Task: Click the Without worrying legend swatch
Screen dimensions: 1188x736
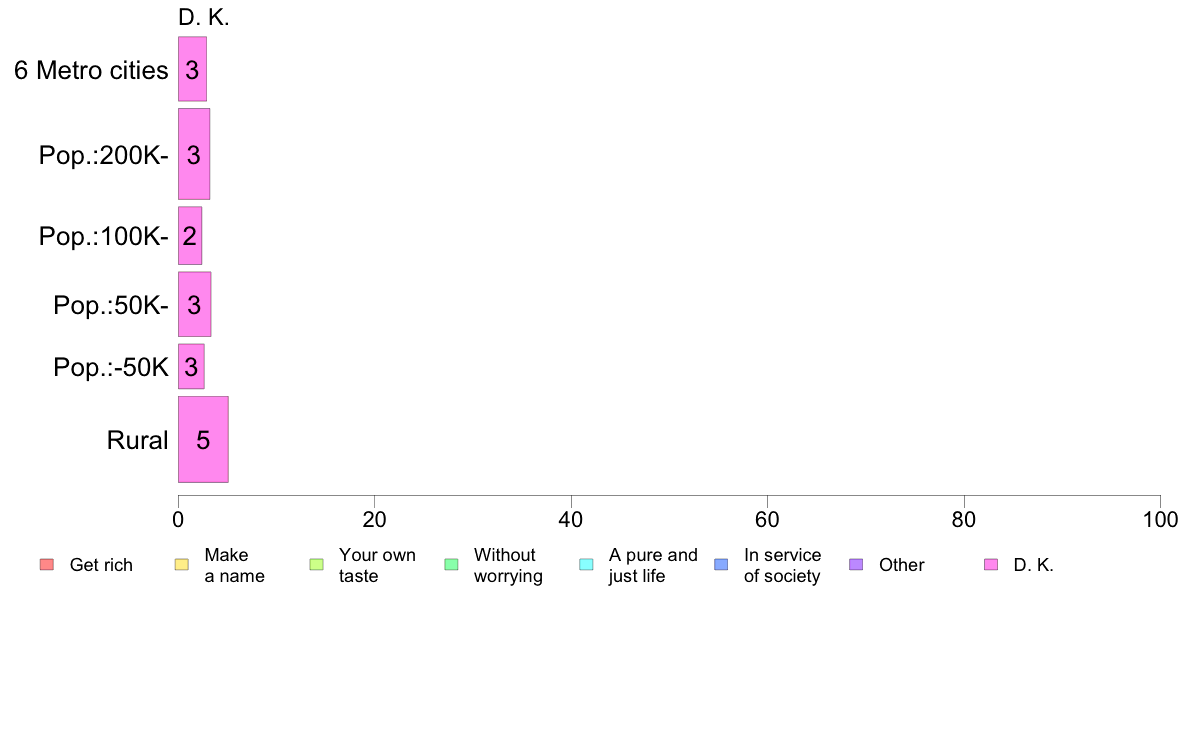Action: coord(452,565)
